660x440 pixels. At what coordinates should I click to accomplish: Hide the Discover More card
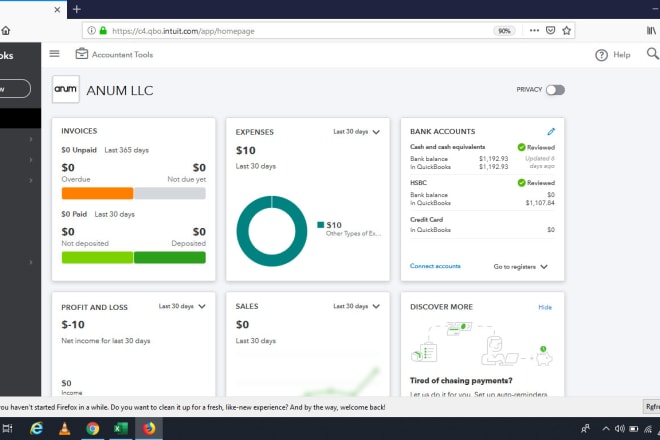(545, 307)
